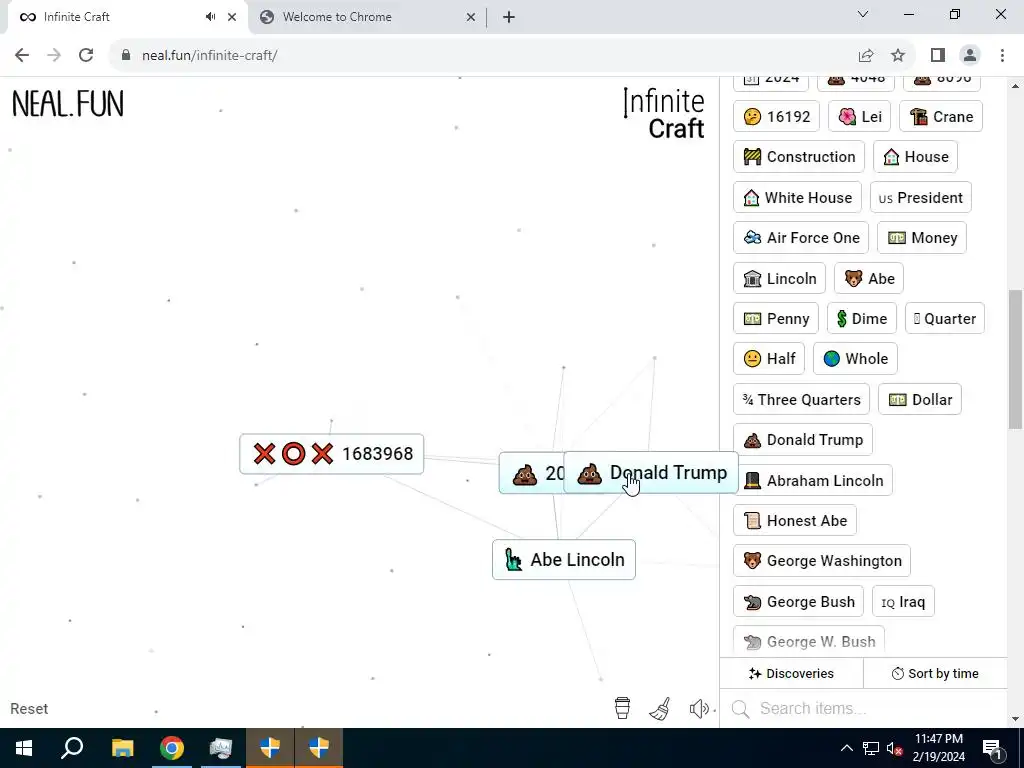Toggle Chrome side panel
1024x768 pixels.
(938, 56)
